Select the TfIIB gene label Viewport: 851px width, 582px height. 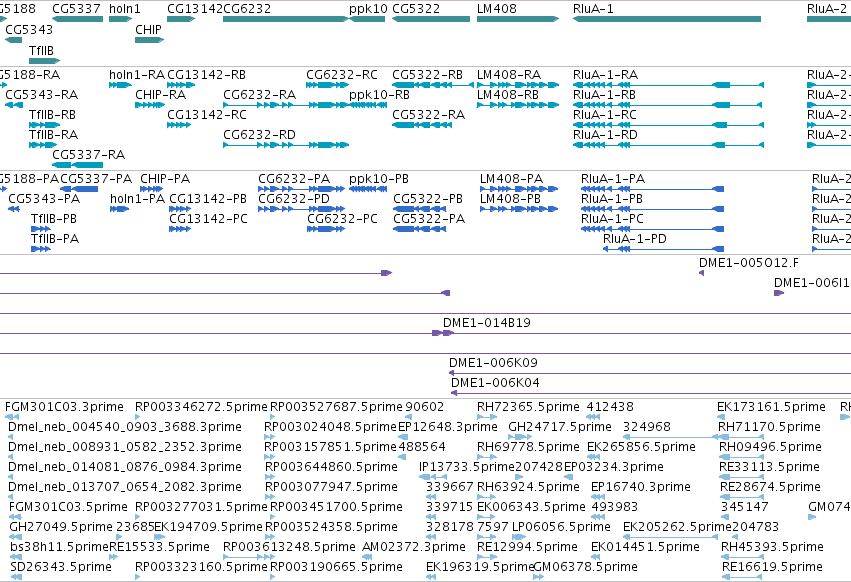tap(41, 50)
